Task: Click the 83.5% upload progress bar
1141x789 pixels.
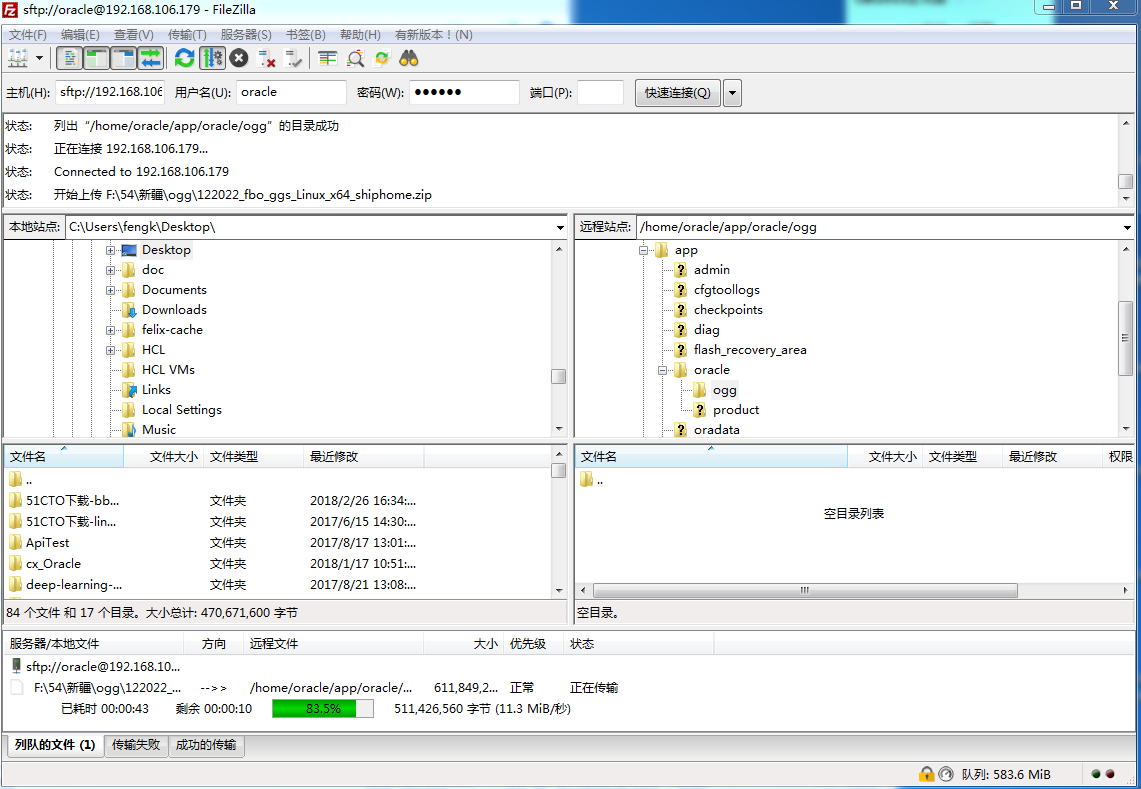Action: [x=323, y=709]
